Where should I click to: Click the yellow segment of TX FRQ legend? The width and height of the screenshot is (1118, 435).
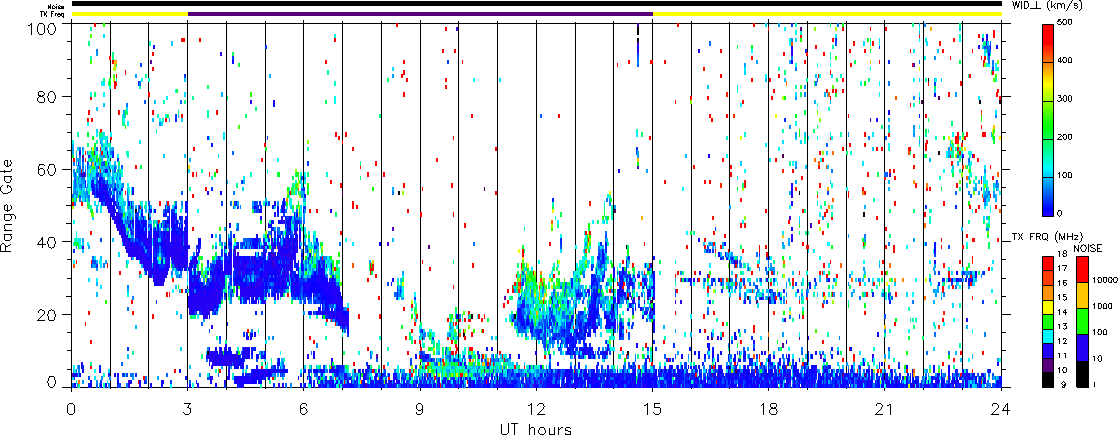[1048, 307]
